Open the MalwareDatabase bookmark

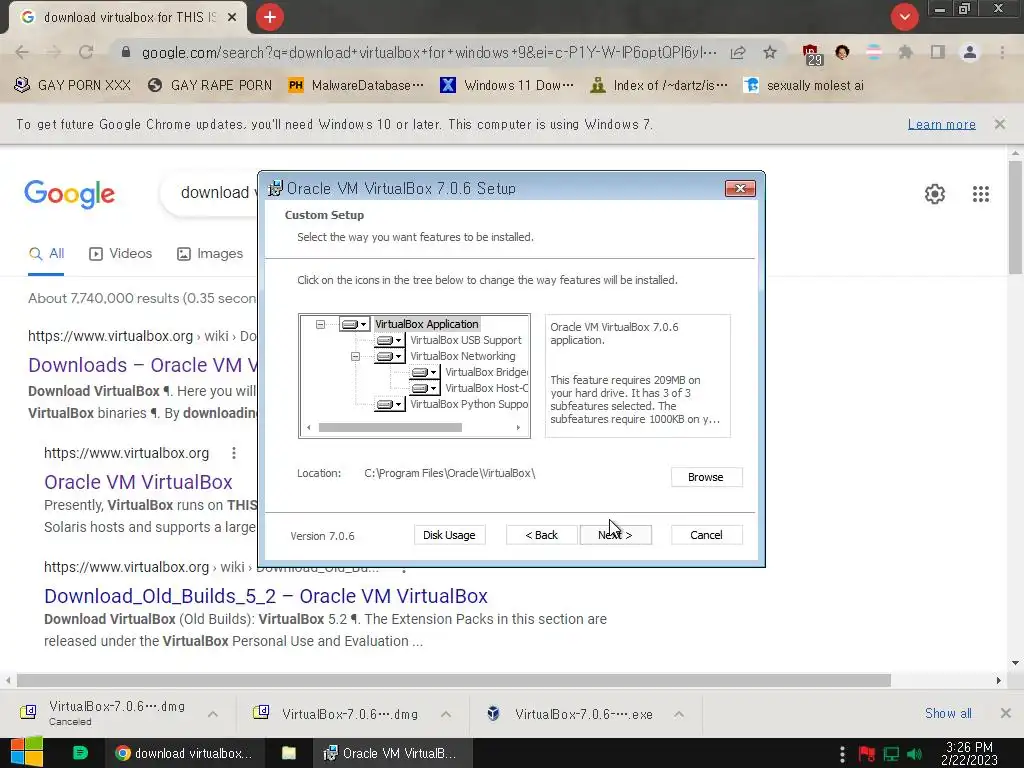coord(356,86)
